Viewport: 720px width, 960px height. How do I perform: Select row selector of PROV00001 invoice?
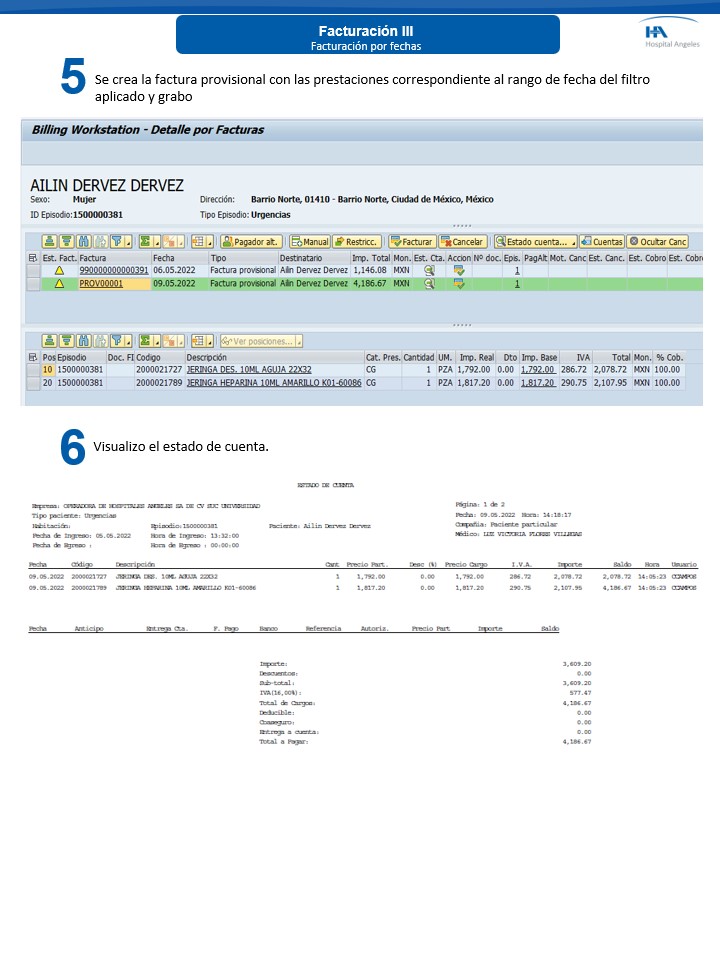33,284
